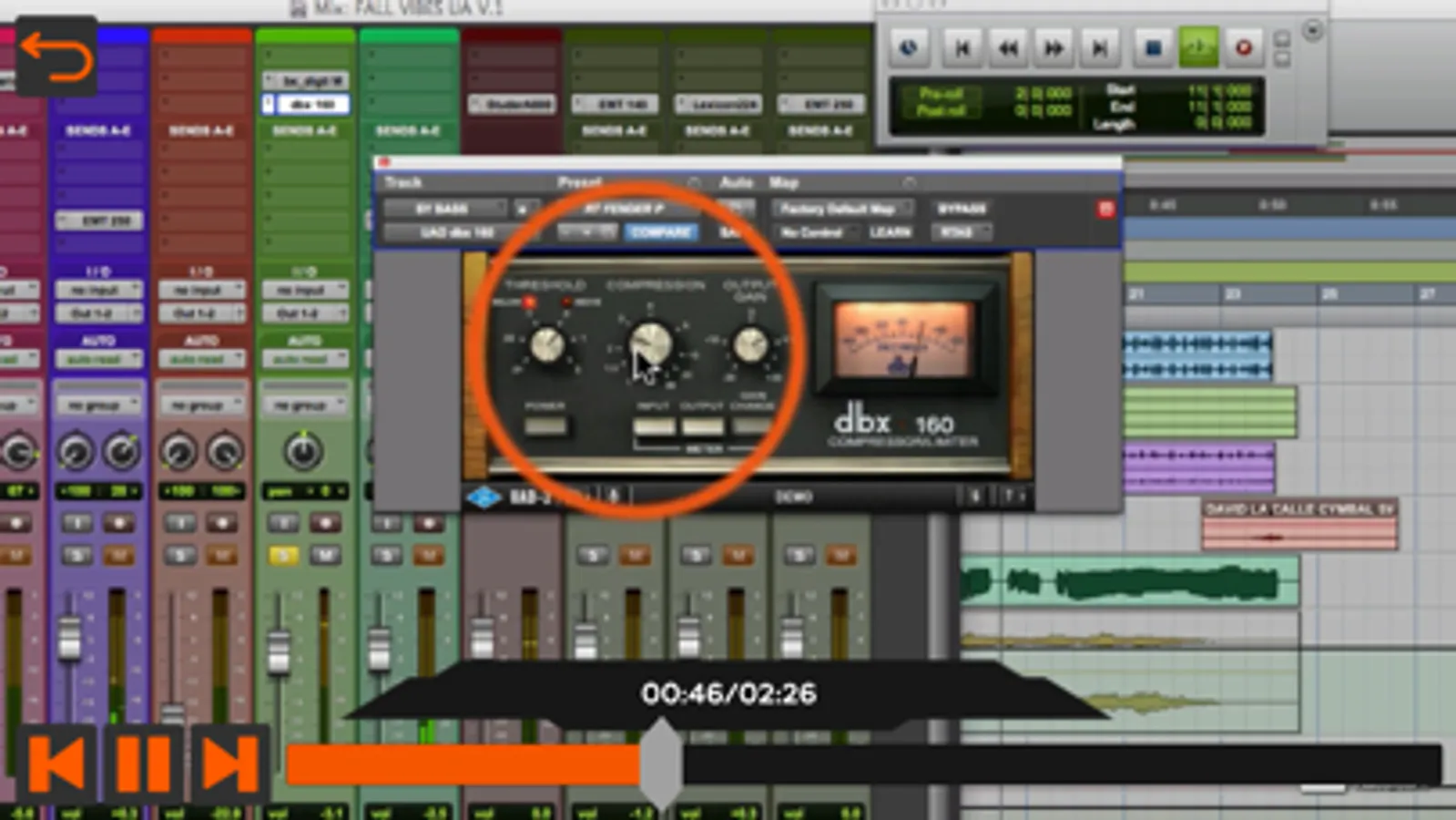Expand the transport window corner arrow

(1312, 30)
